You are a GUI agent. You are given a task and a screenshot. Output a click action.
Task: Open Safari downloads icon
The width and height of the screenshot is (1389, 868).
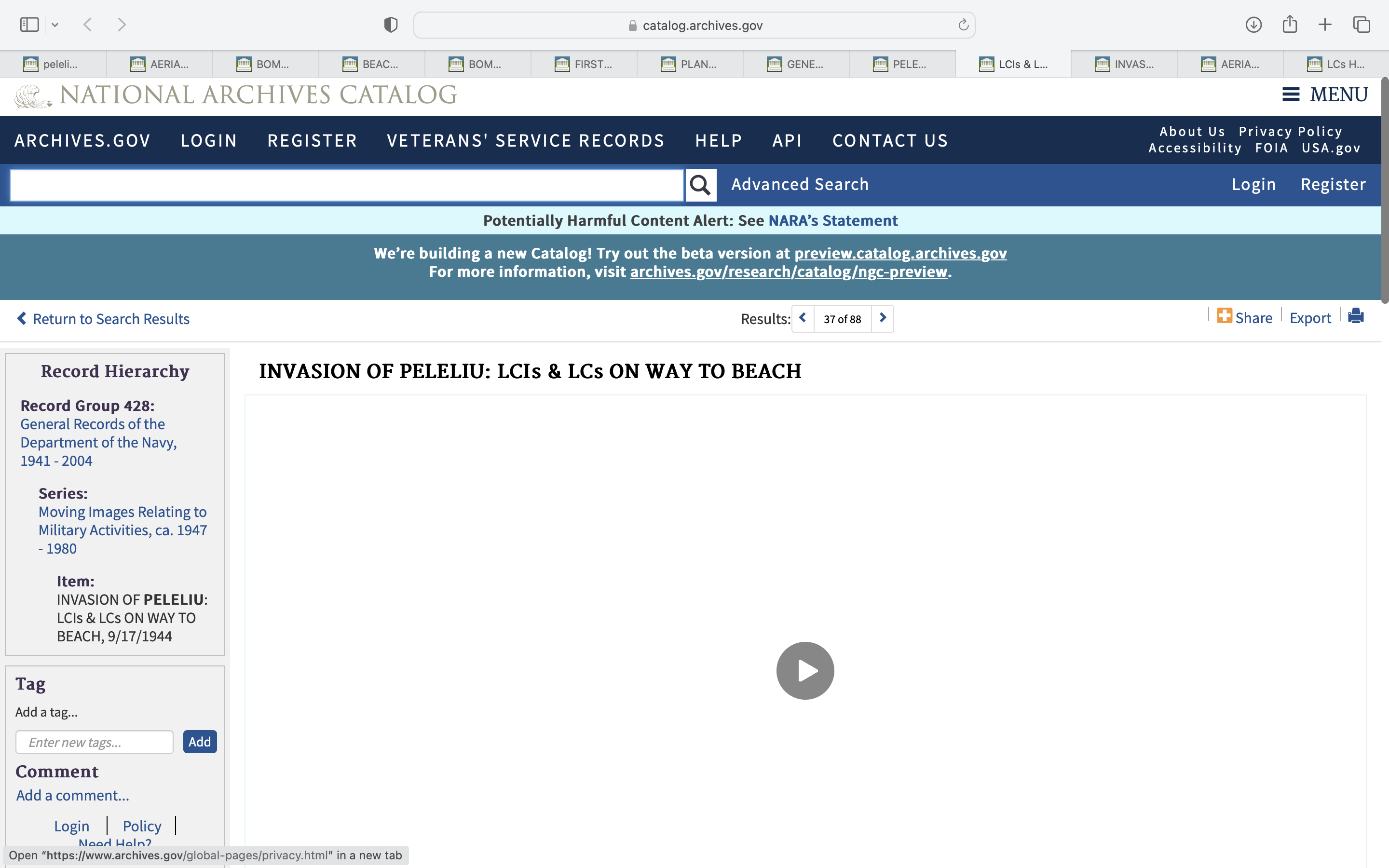1253,25
